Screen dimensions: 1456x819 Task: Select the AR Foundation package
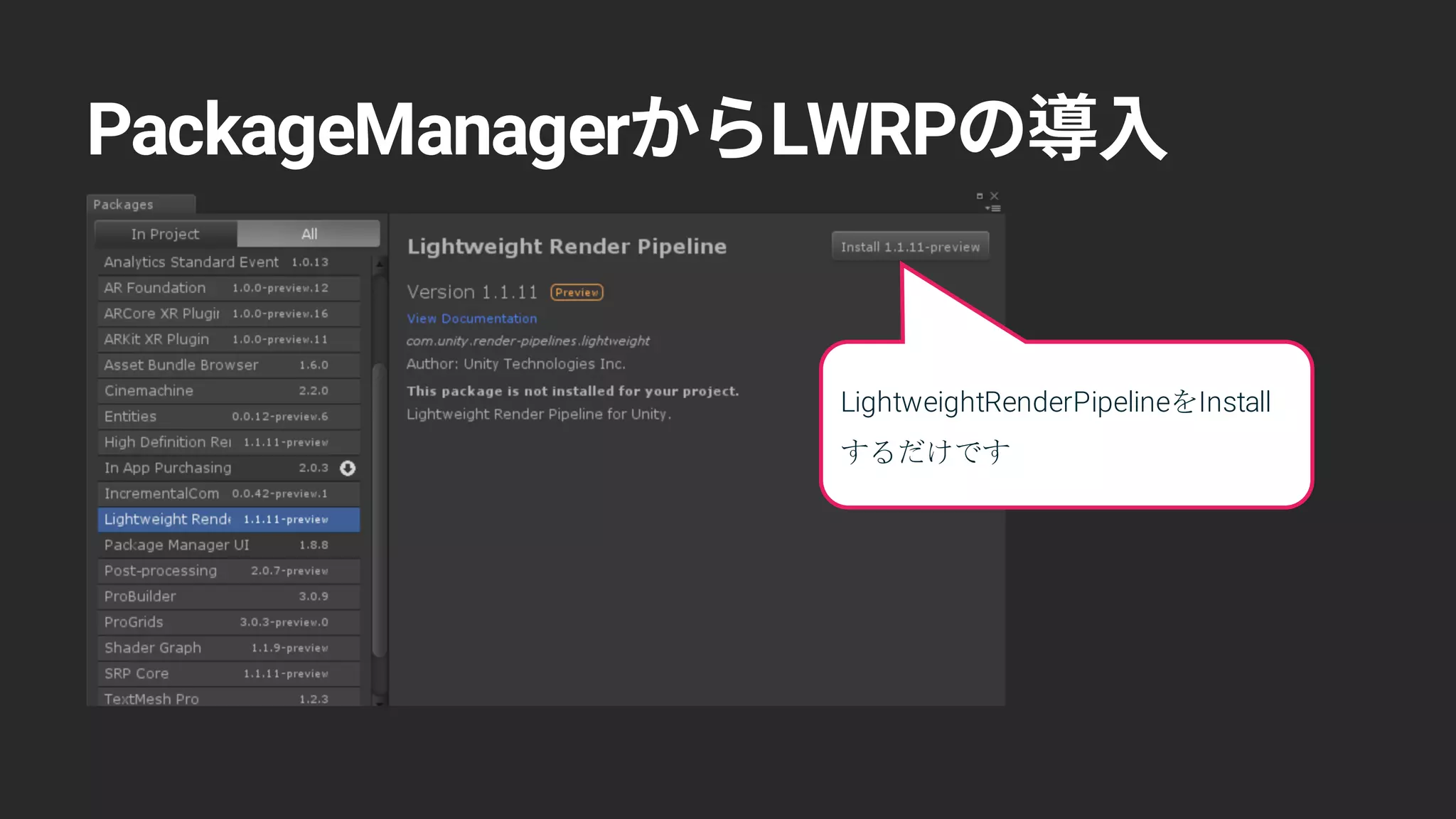click(228, 288)
